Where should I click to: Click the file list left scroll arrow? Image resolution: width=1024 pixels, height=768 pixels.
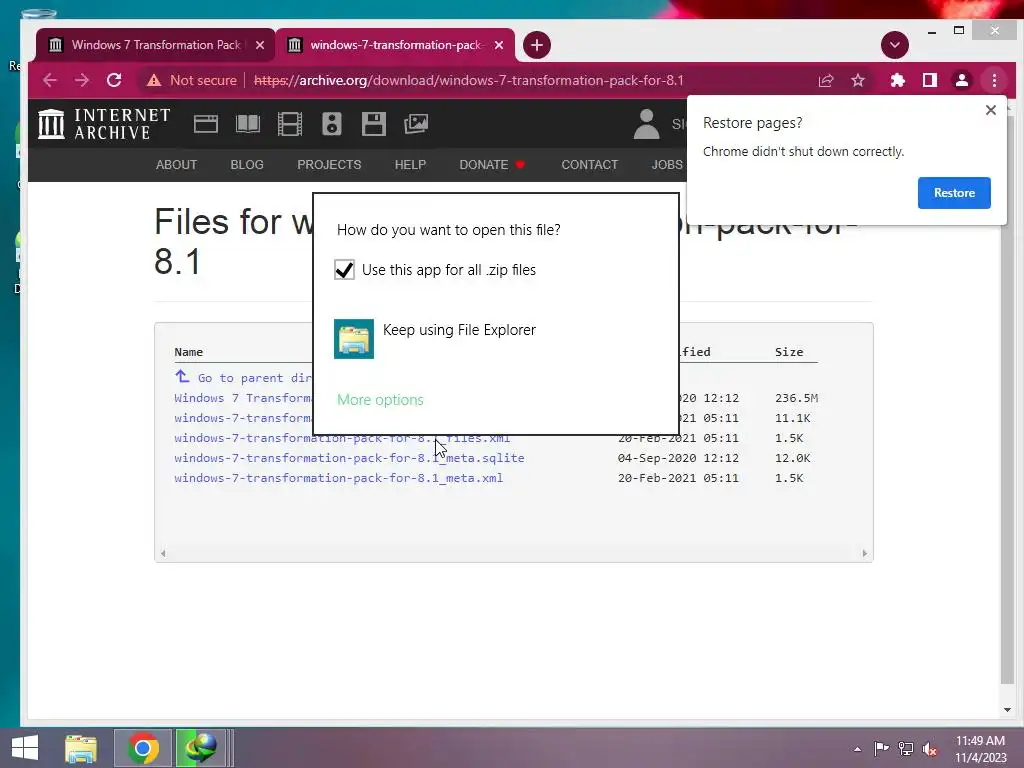pos(163,553)
